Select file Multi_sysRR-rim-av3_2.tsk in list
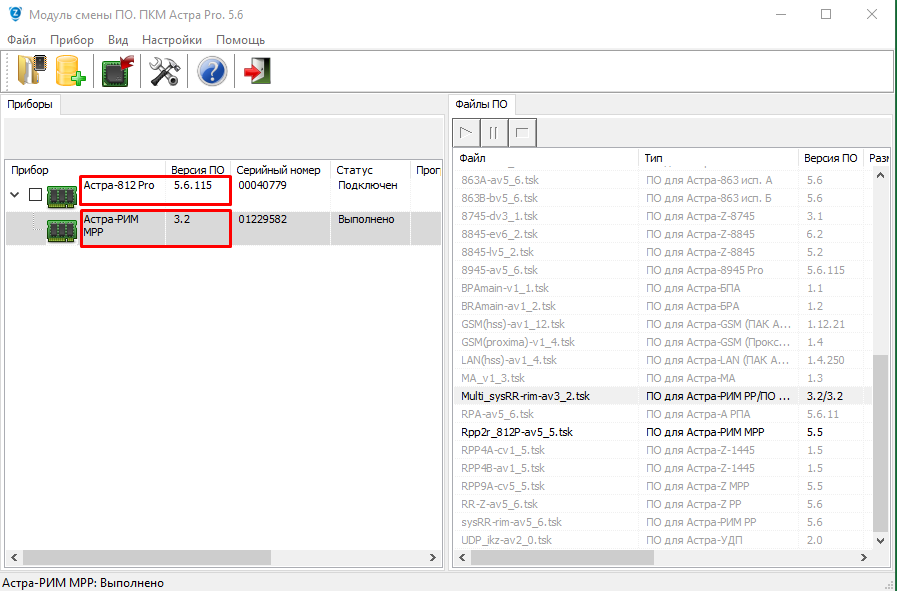Image resolution: width=897 pixels, height=591 pixels. (525, 396)
